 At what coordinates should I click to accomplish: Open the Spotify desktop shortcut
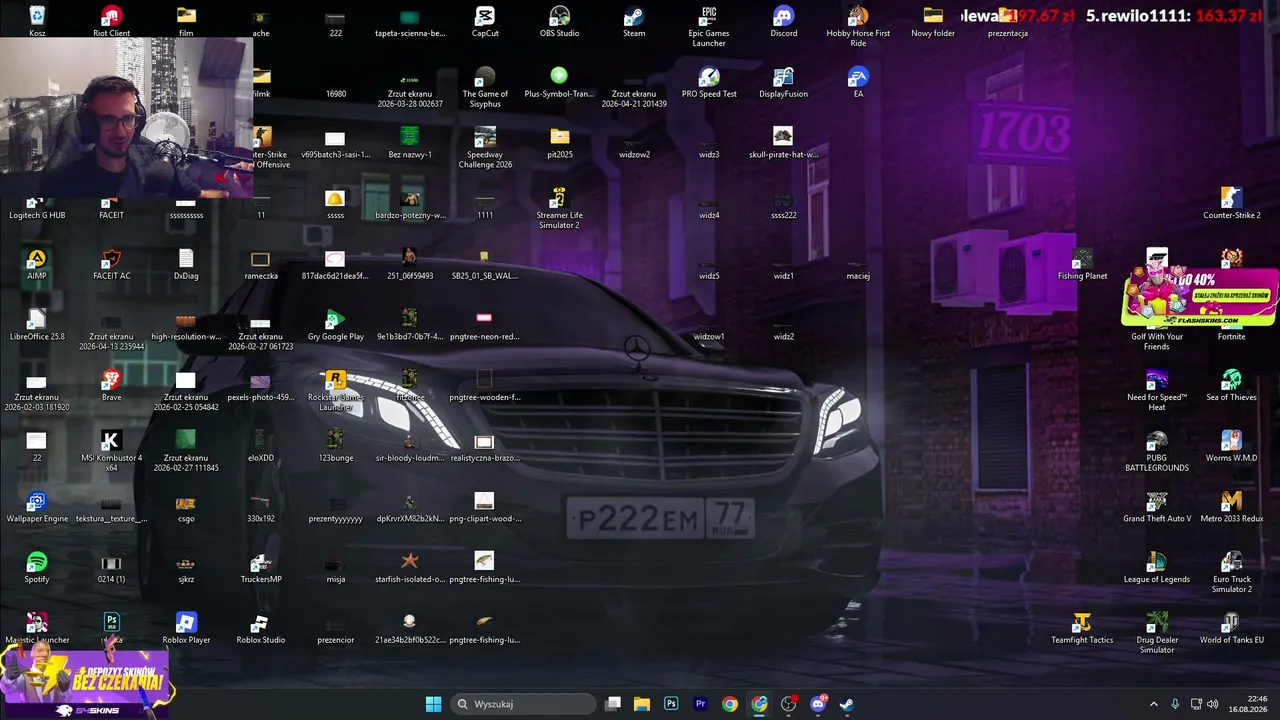[37, 567]
